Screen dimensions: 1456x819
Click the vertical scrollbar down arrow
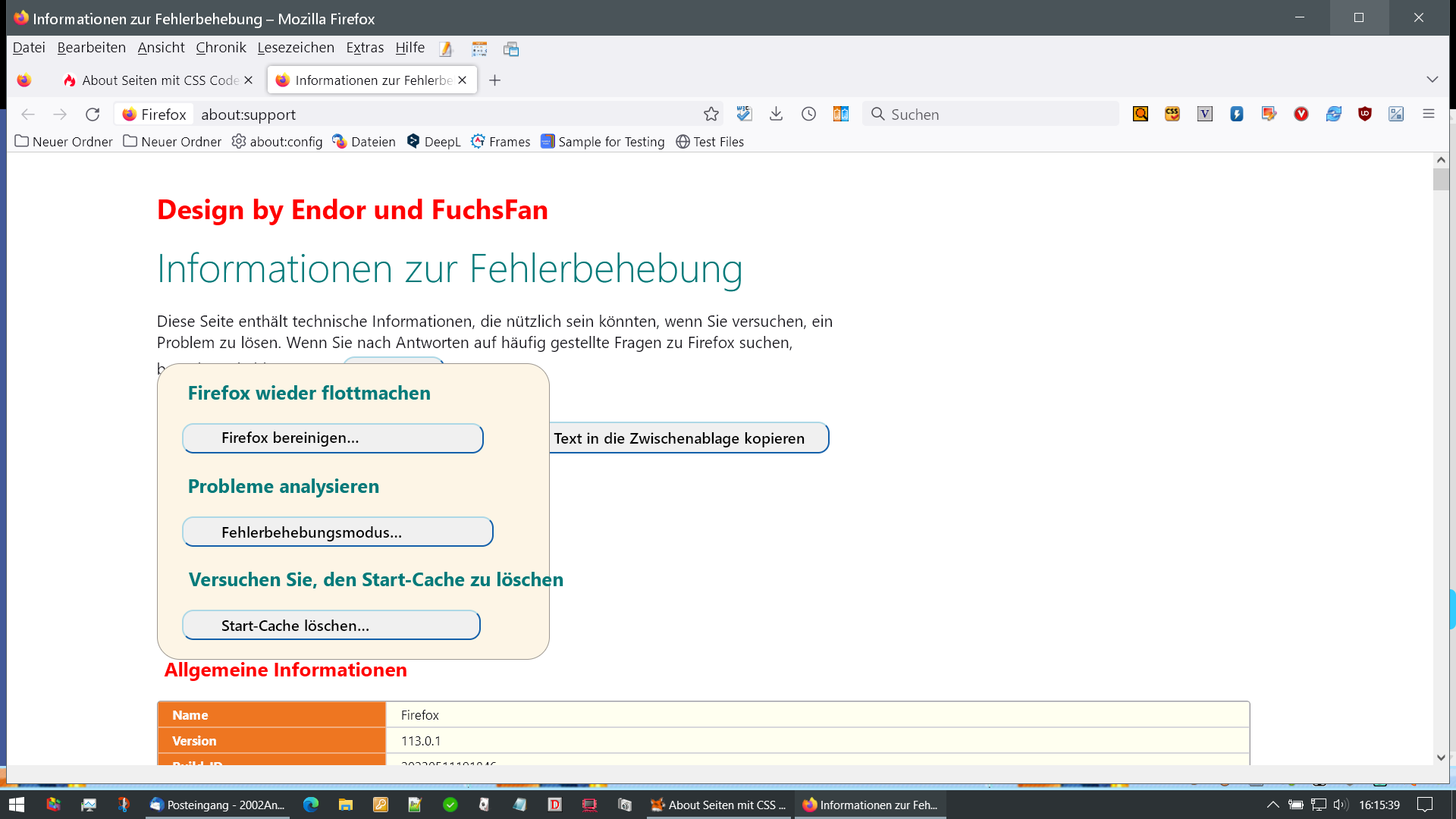(1441, 757)
